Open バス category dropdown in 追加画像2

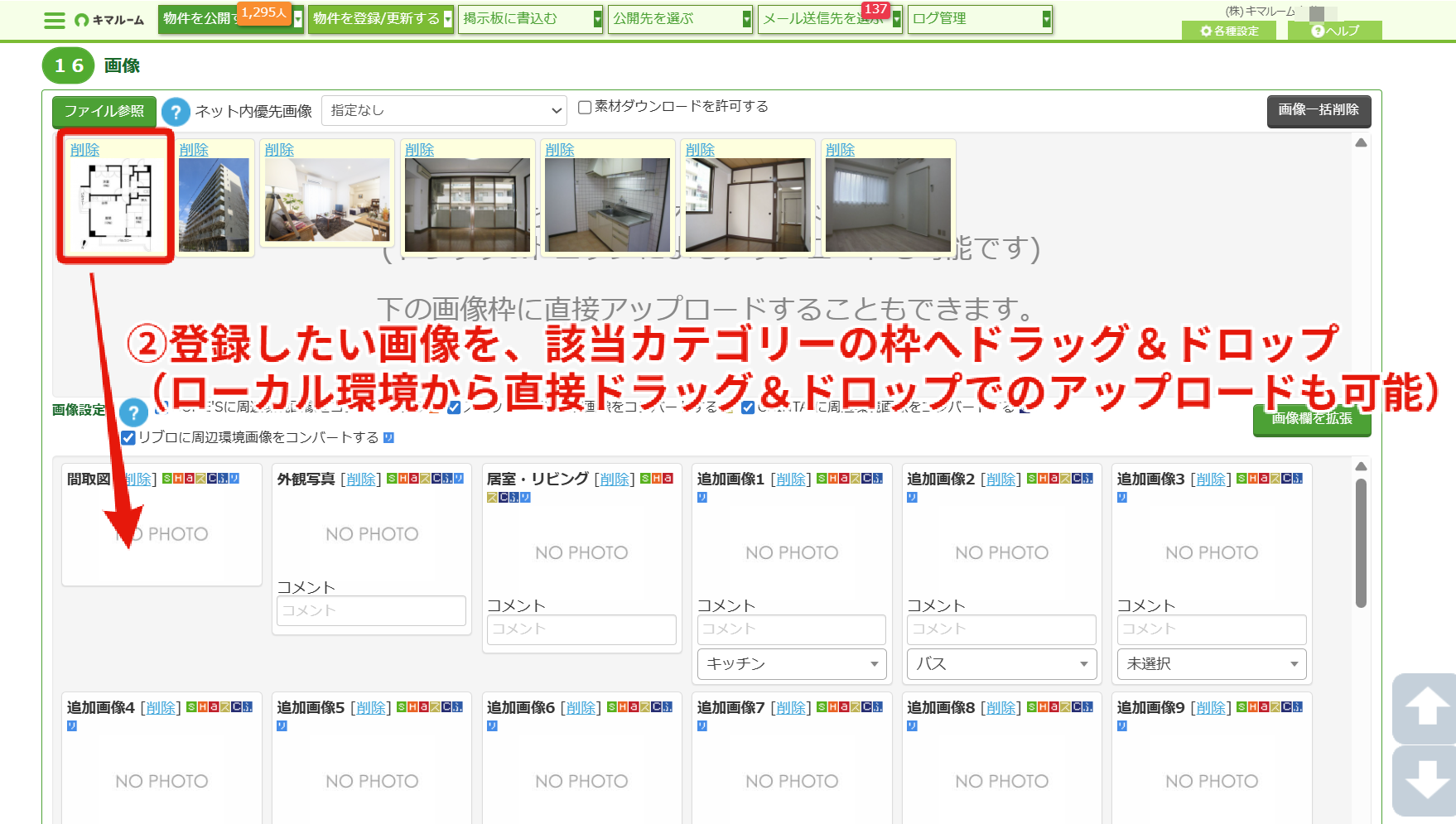(x=1002, y=664)
